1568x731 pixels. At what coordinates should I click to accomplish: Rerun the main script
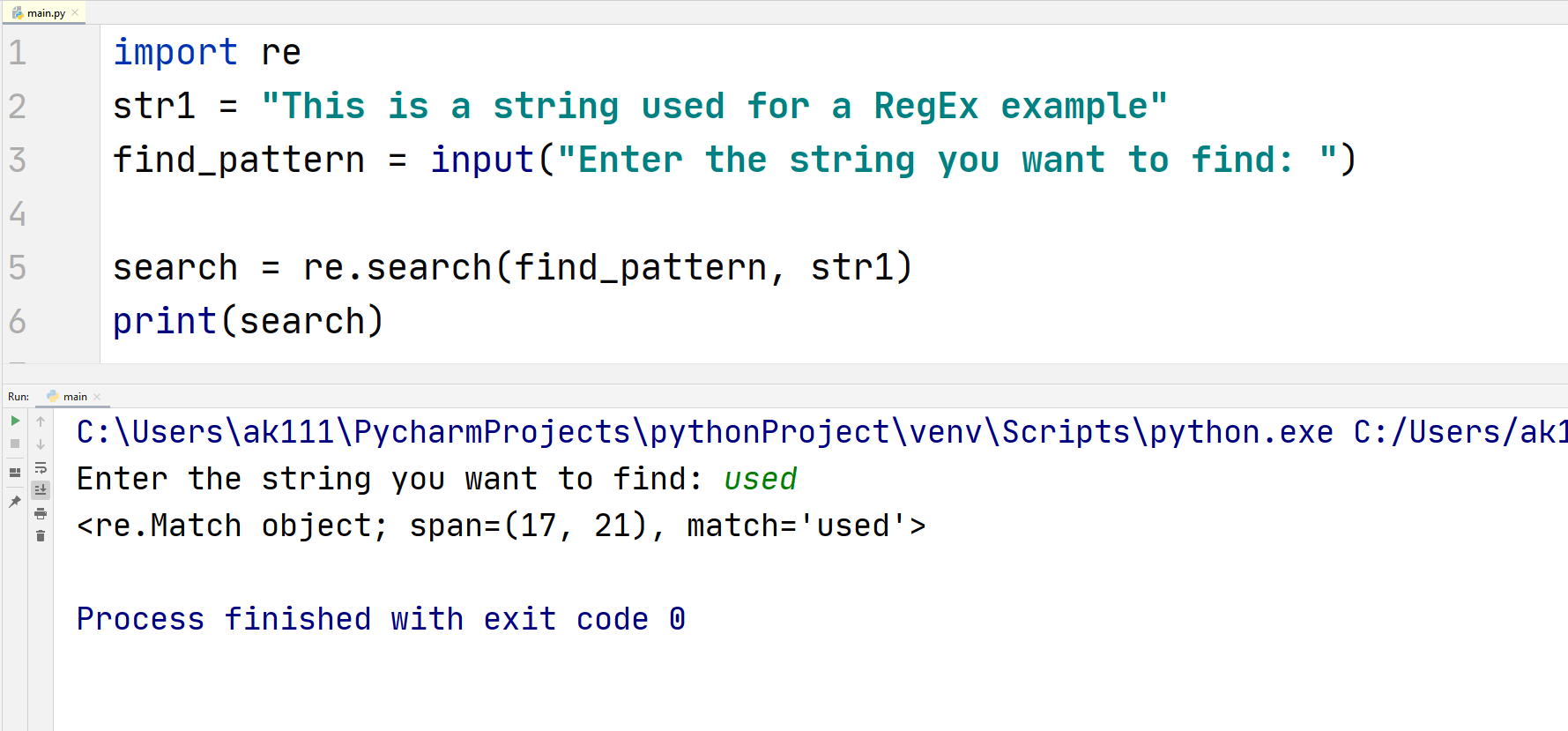(15, 421)
